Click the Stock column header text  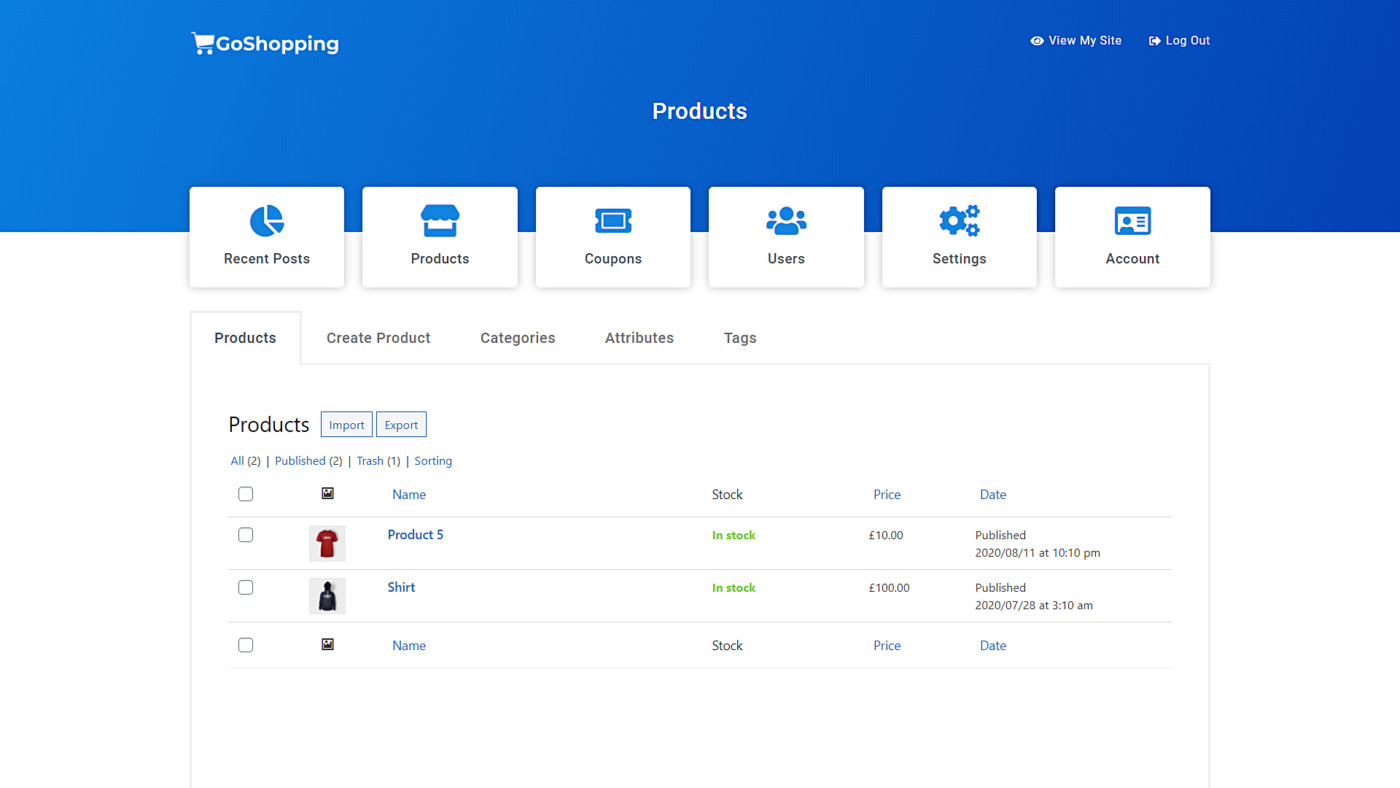pyautogui.click(x=727, y=494)
